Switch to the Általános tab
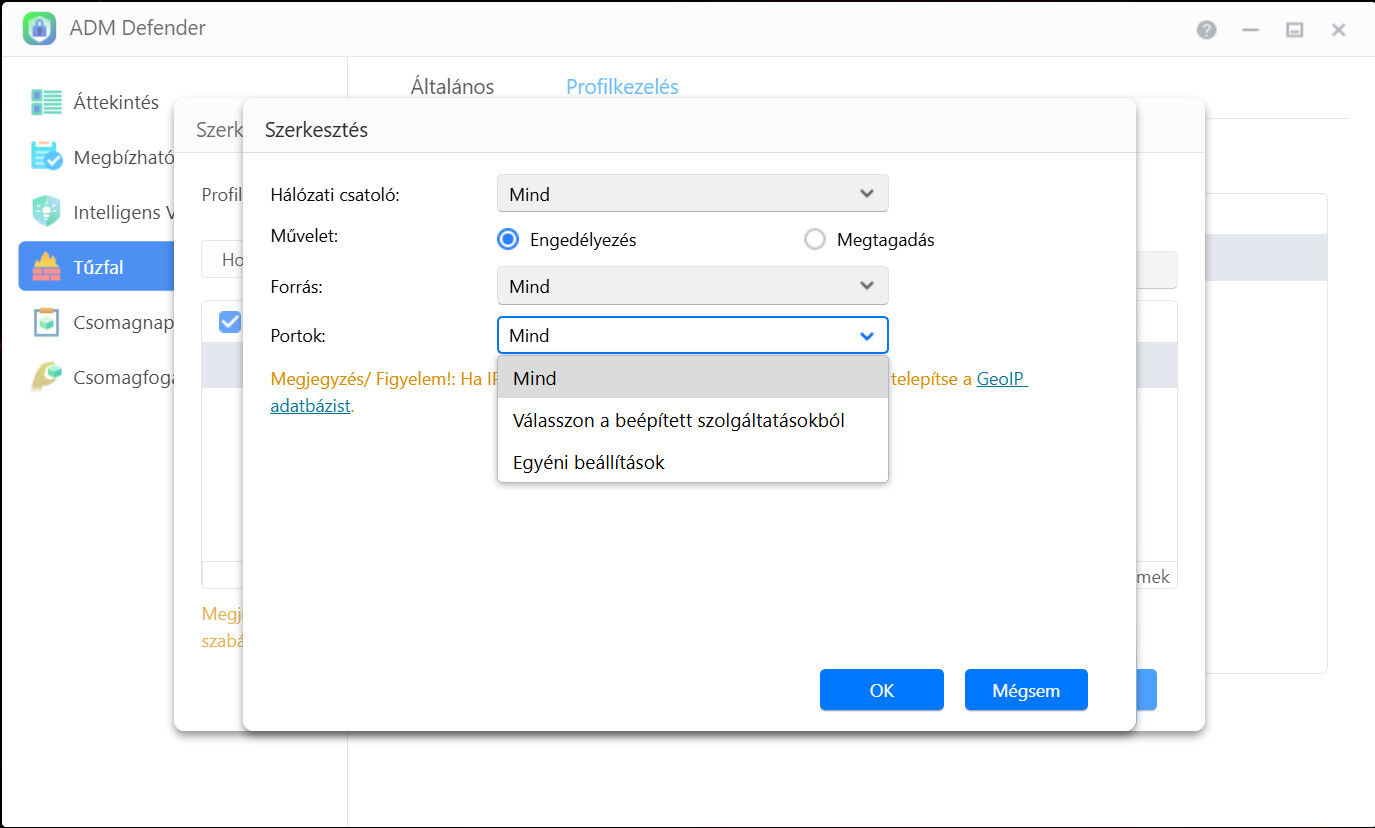This screenshot has width=1375, height=828. [x=452, y=87]
